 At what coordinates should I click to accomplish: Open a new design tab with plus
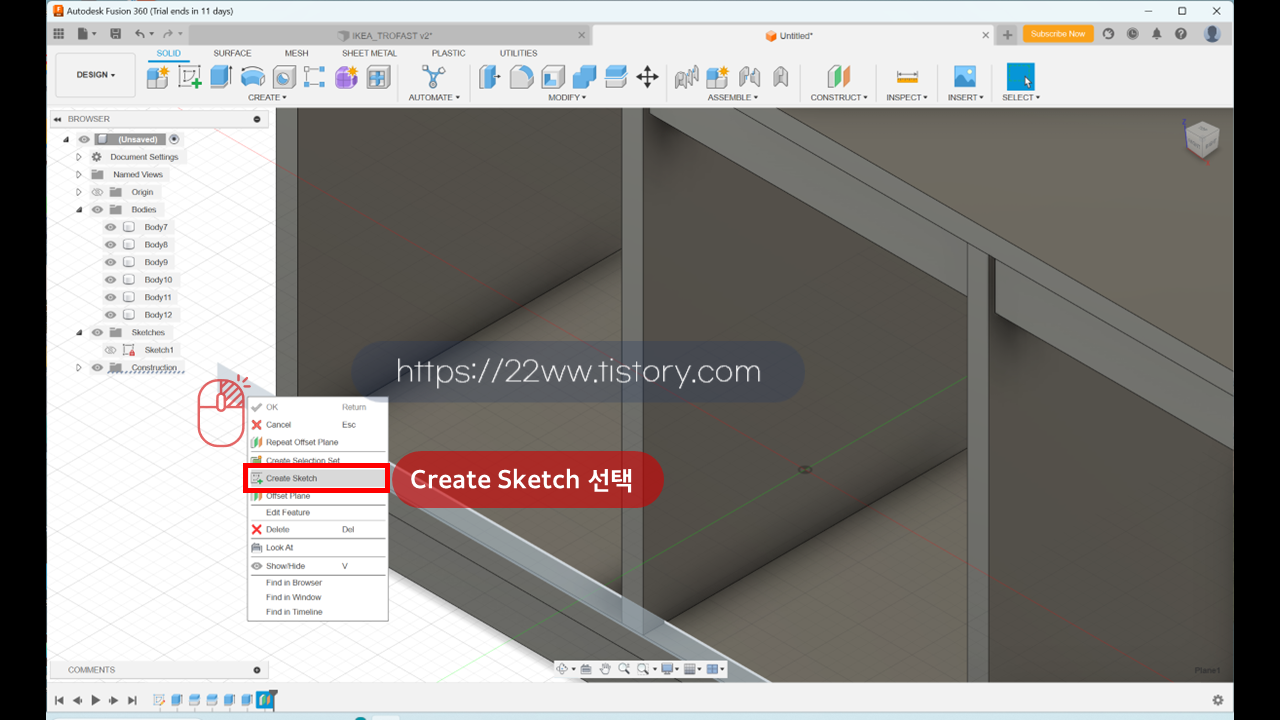(1007, 35)
